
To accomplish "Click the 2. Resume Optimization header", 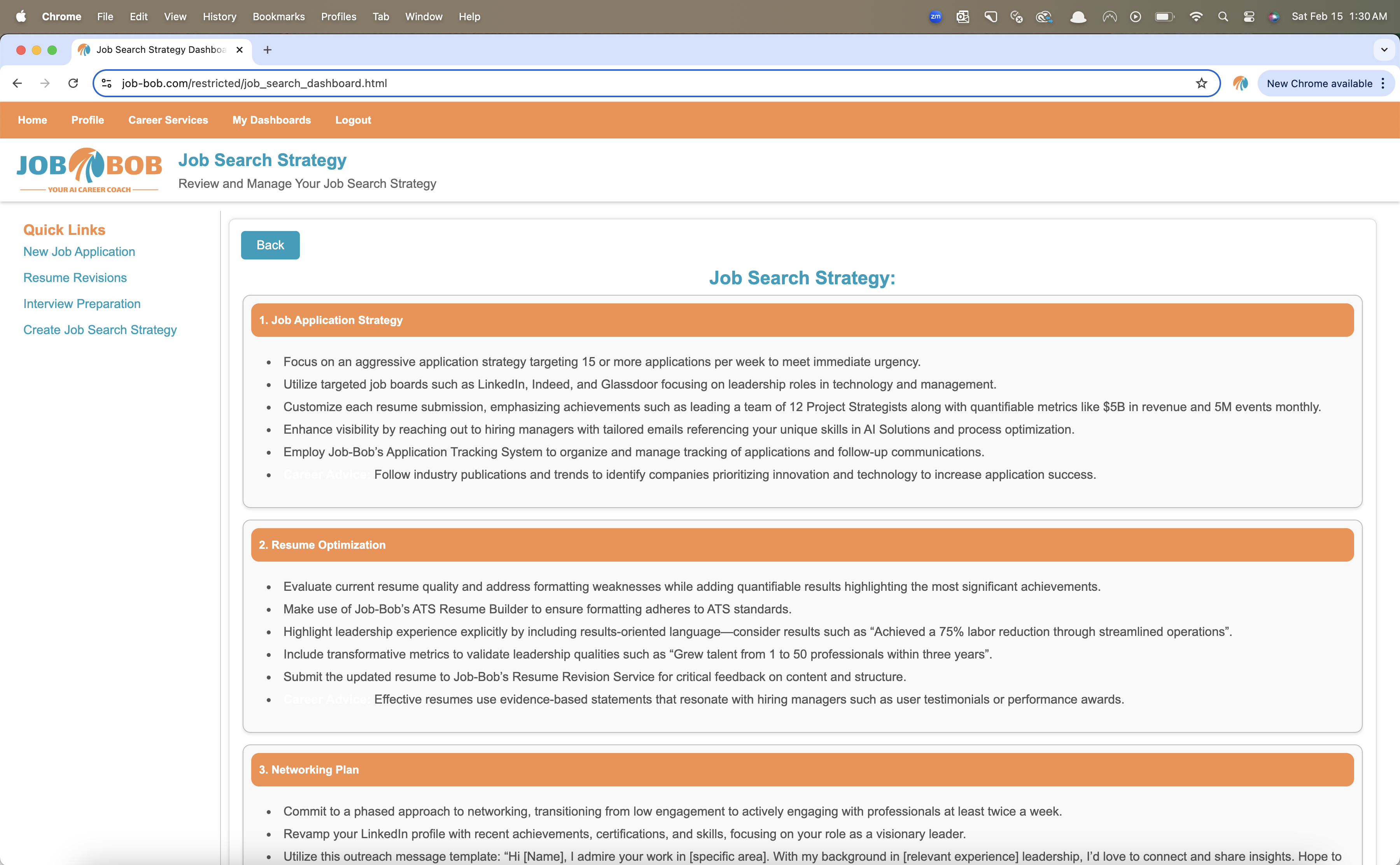I will point(802,545).
